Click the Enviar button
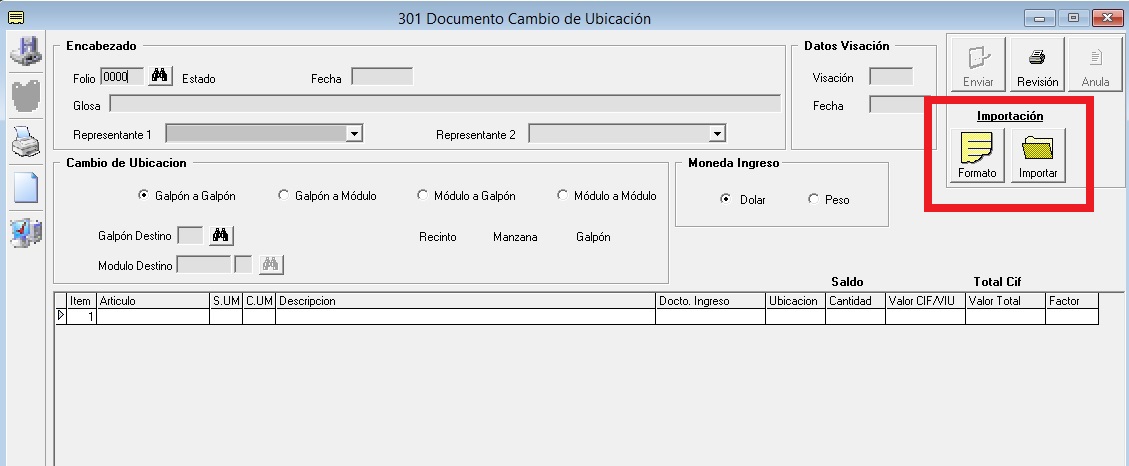 point(978,64)
